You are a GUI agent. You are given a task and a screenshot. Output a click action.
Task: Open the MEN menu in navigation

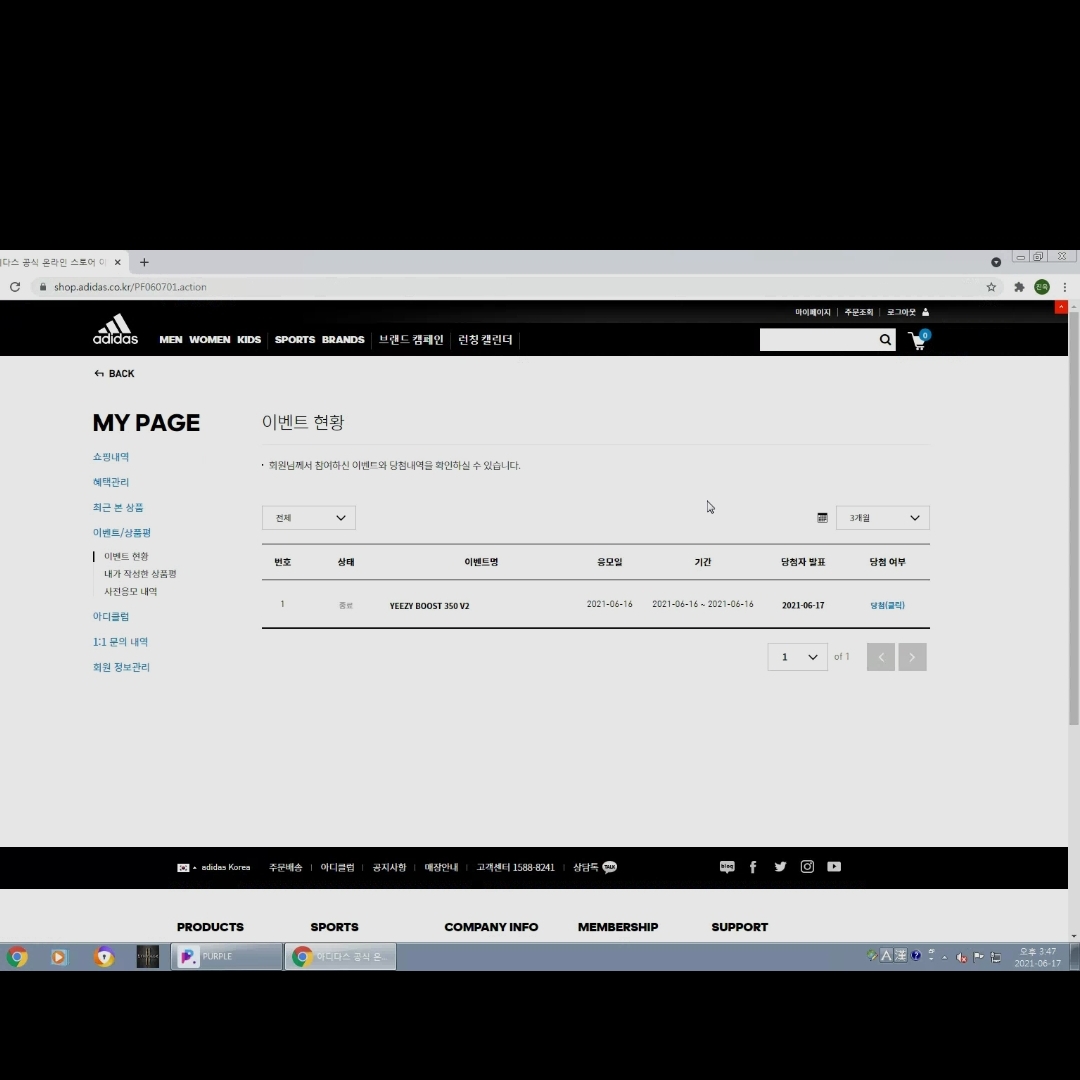(171, 340)
